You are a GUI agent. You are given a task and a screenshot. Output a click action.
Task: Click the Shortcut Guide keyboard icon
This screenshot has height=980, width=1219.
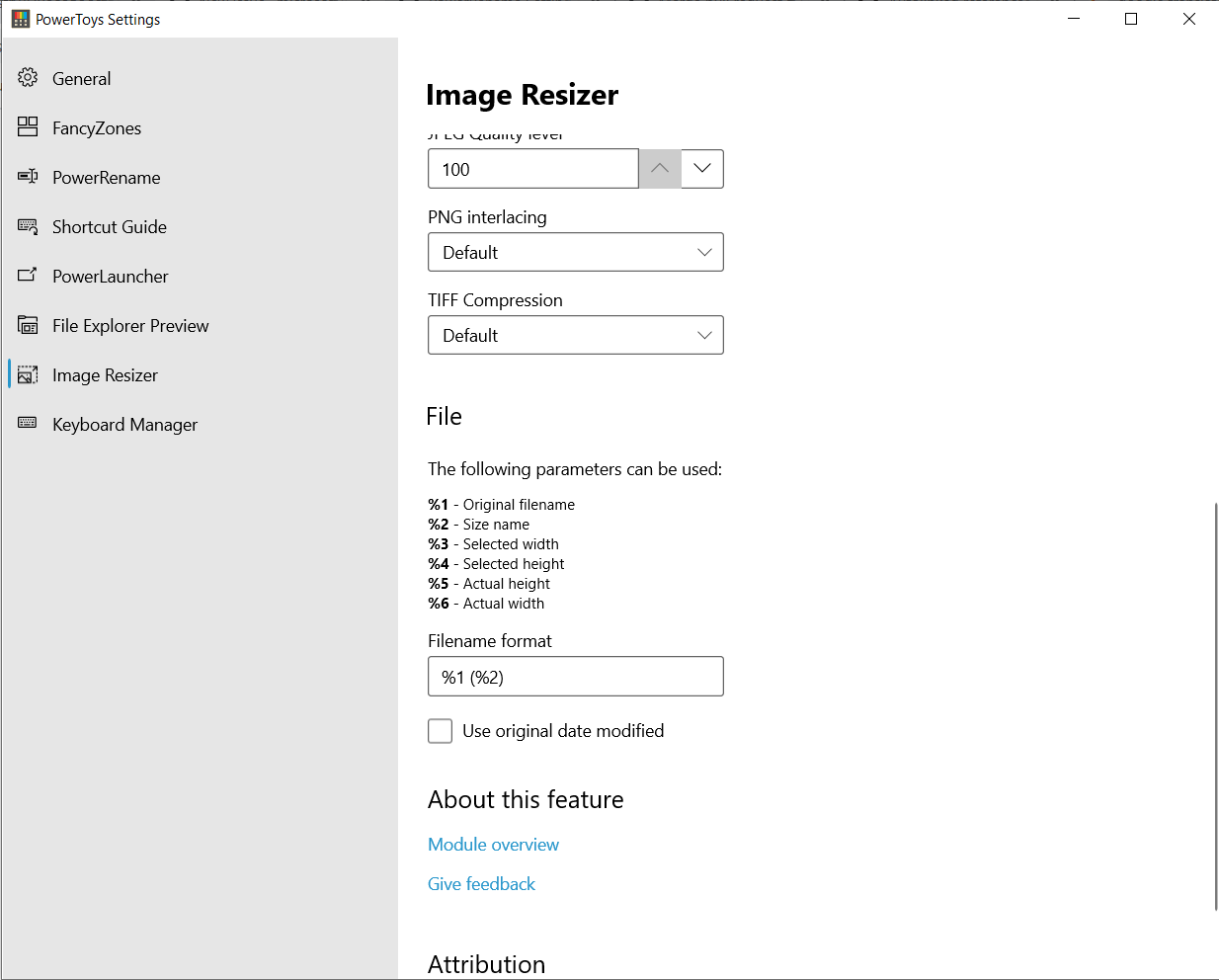(x=28, y=226)
